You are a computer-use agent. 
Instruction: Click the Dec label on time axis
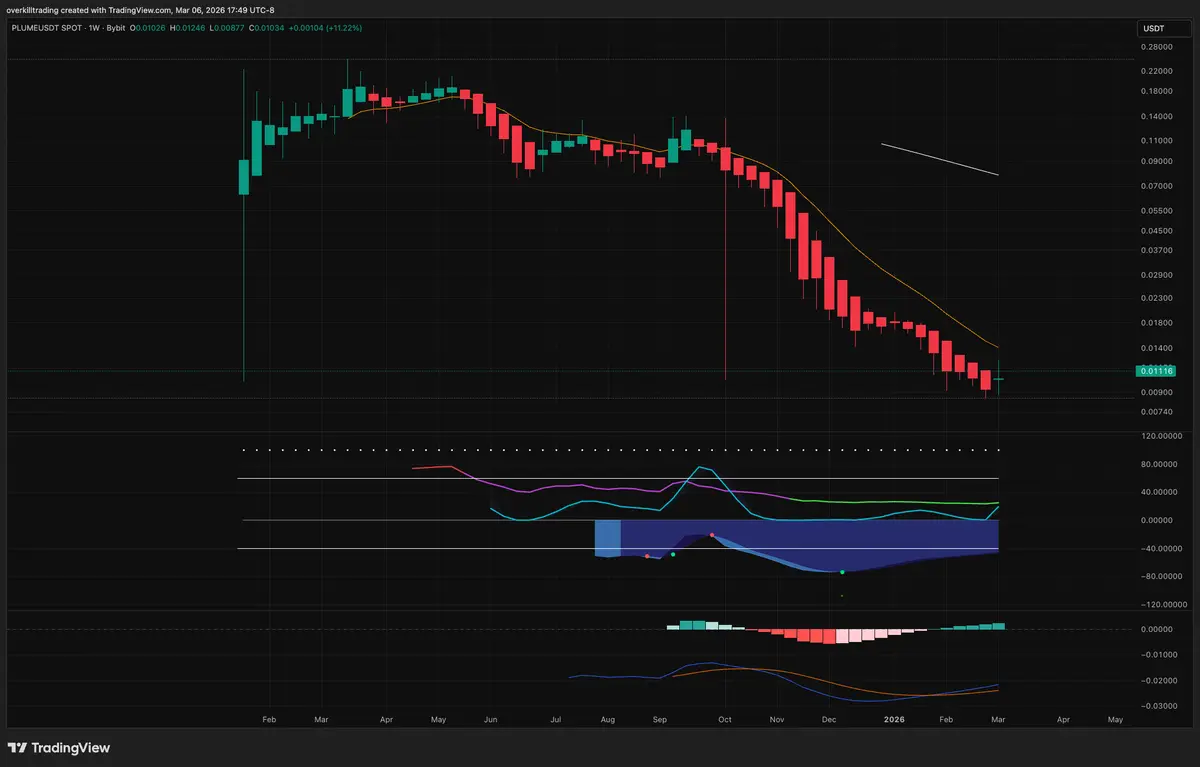tap(829, 719)
